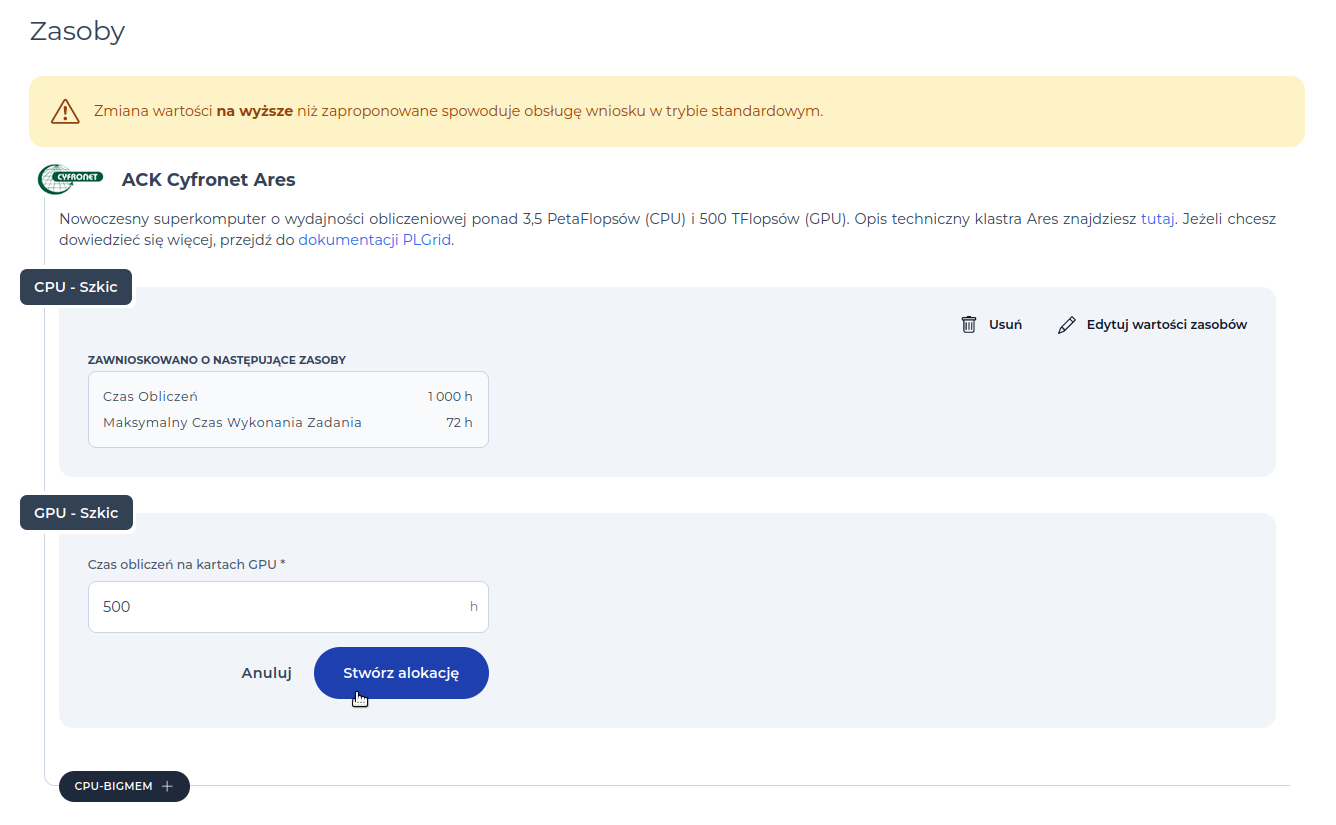Image resolution: width=1336 pixels, height=825 pixels.
Task: Click the ACK Cyfronet Ares title
Action: (208, 180)
